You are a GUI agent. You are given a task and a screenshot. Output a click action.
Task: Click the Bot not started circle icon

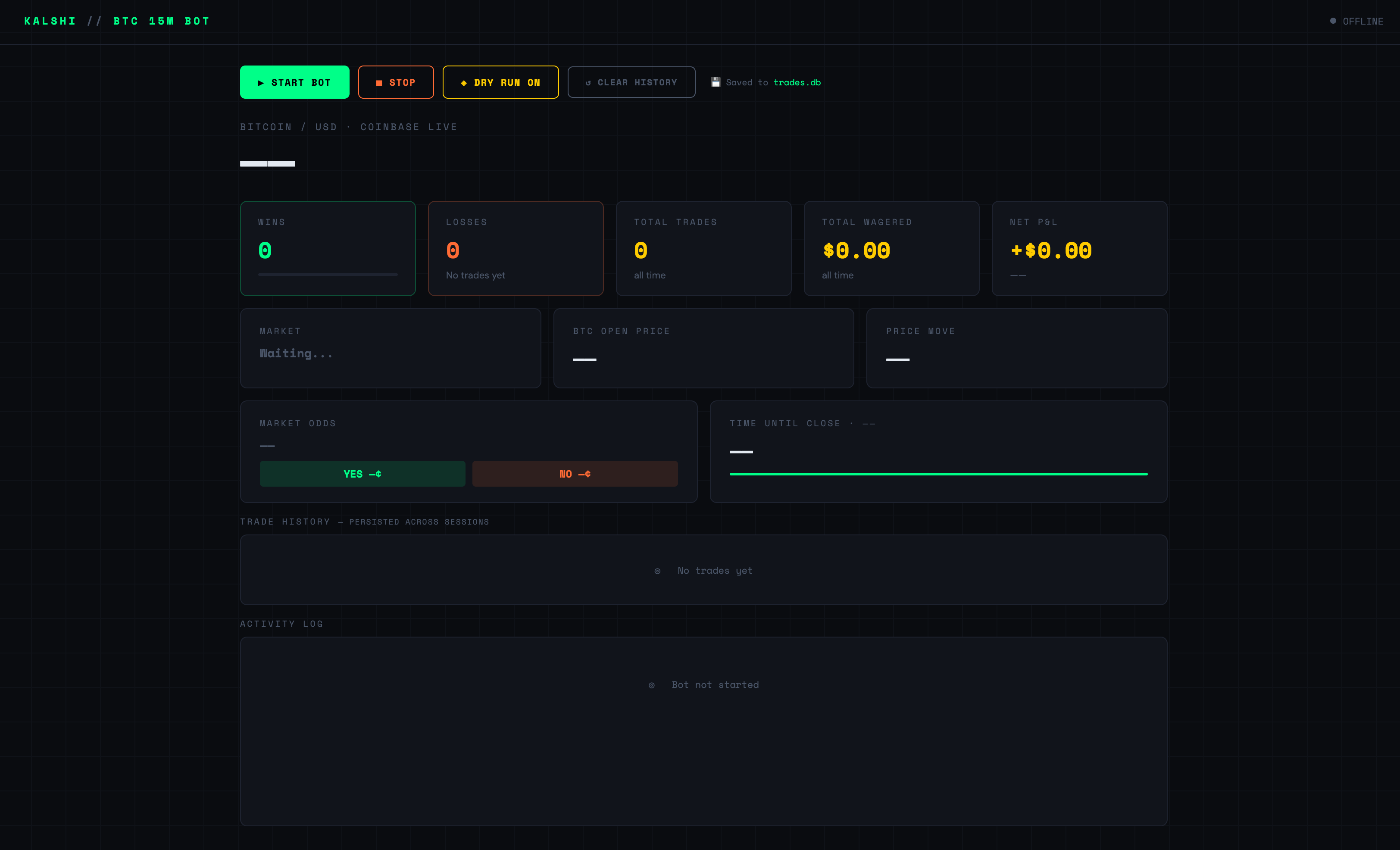tap(652, 685)
